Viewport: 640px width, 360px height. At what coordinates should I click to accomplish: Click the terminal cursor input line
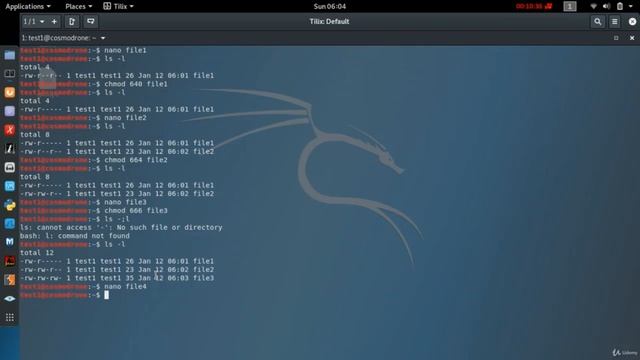pyautogui.click(x=107, y=295)
